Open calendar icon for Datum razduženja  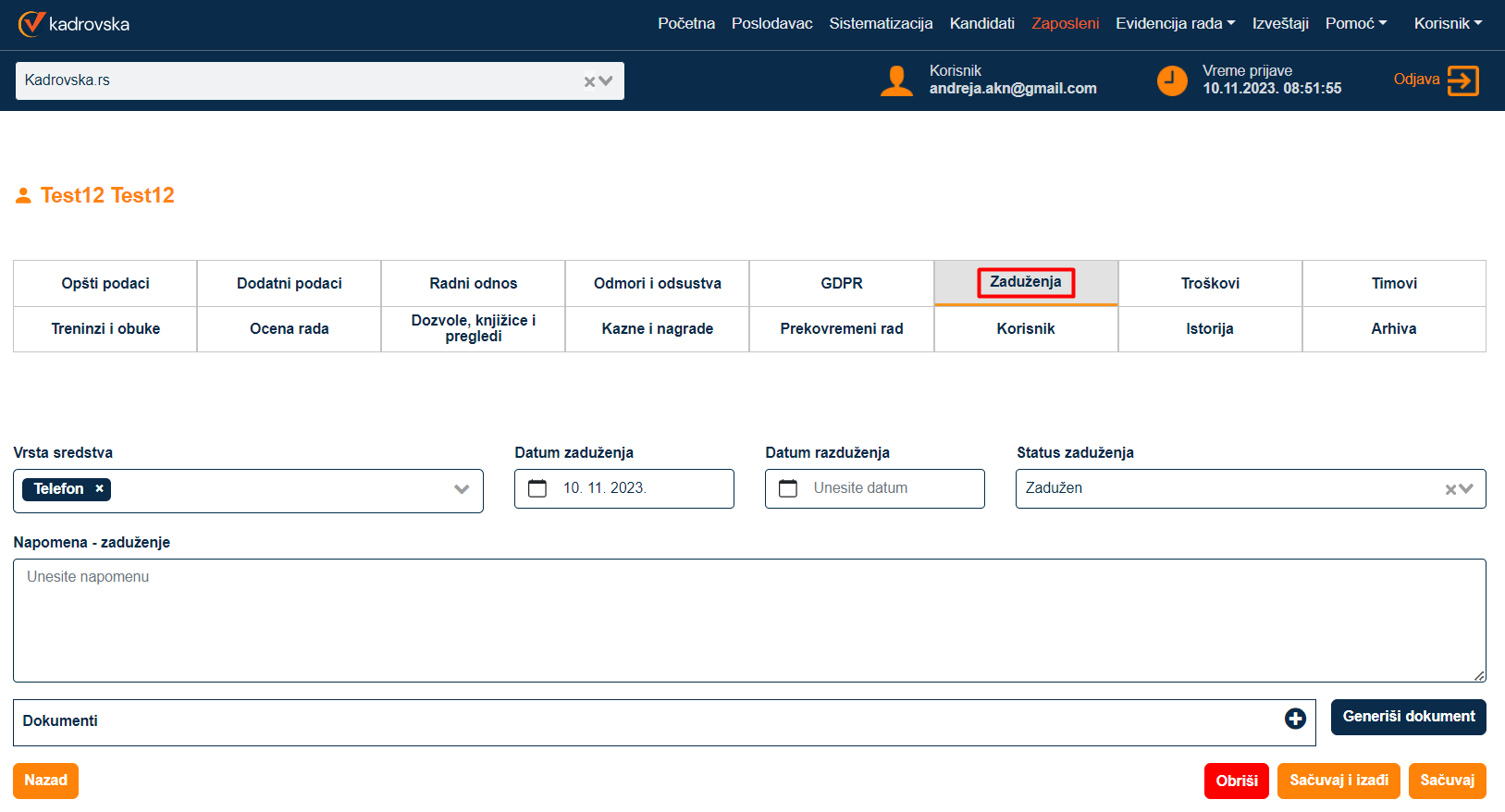[788, 488]
